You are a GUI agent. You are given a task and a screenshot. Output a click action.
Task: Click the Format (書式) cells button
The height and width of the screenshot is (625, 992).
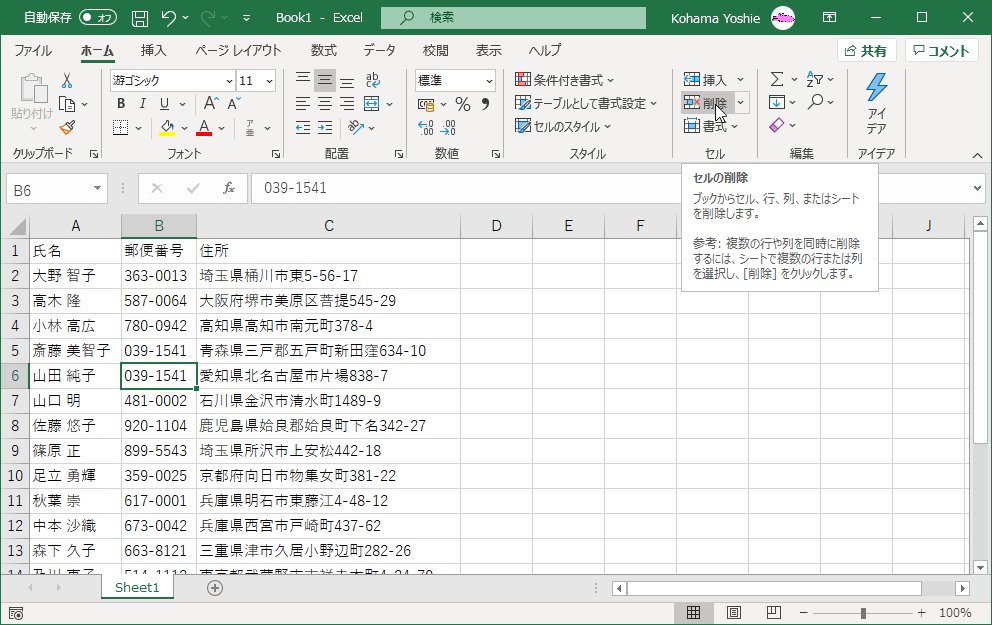point(711,126)
